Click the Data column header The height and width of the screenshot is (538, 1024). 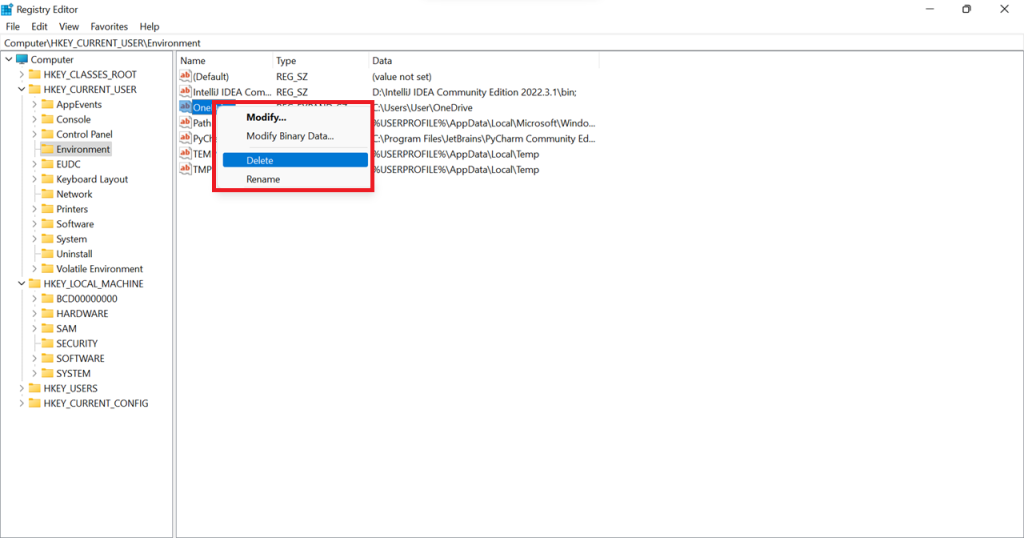[x=484, y=61]
